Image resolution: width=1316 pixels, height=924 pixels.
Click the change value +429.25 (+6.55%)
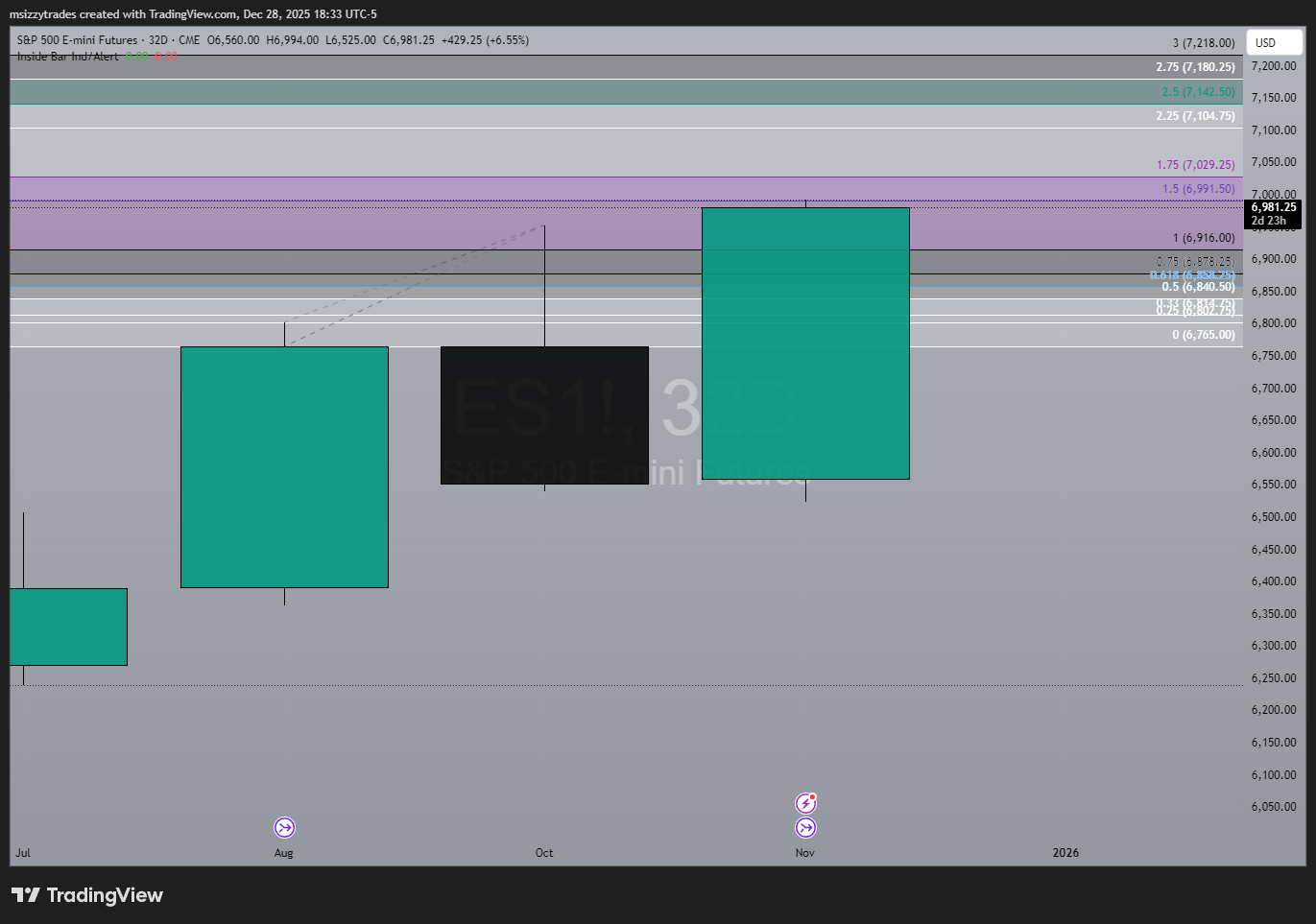[485, 40]
